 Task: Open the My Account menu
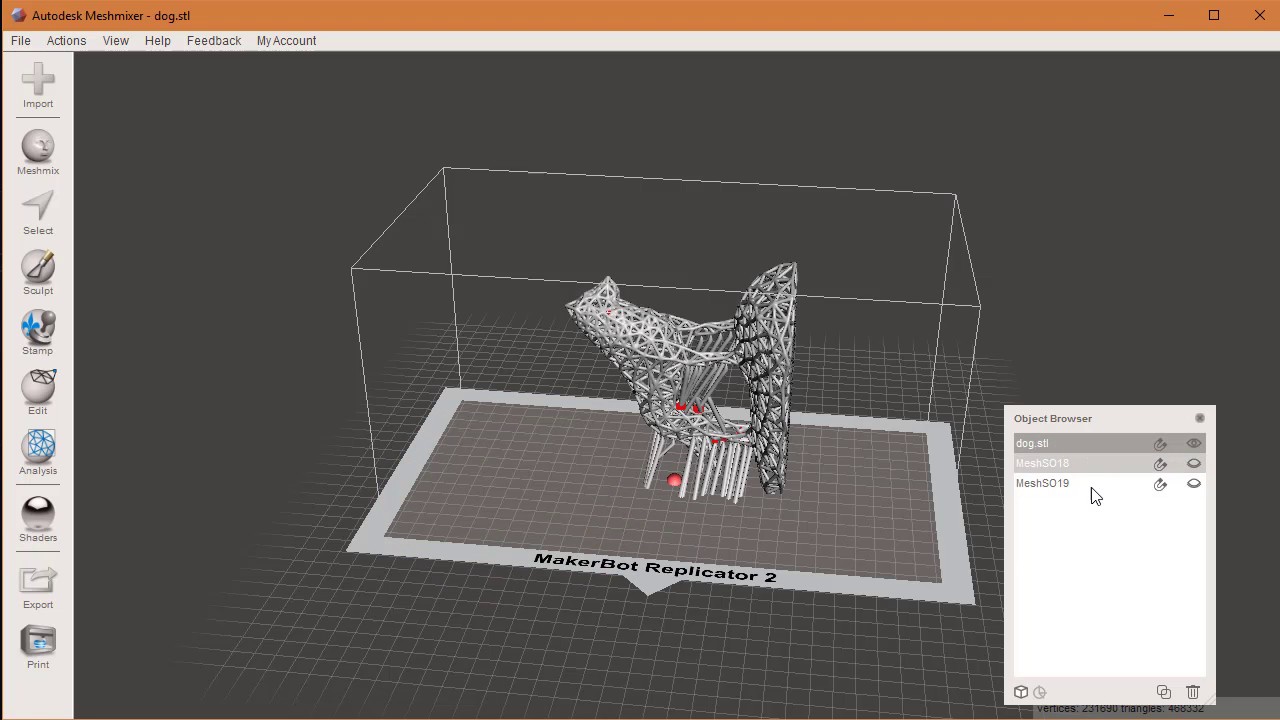pos(286,41)
